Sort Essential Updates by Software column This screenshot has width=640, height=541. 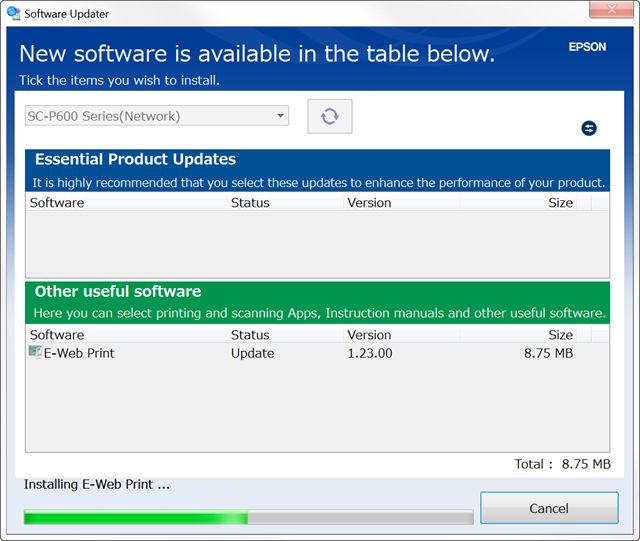coord(126,203)
